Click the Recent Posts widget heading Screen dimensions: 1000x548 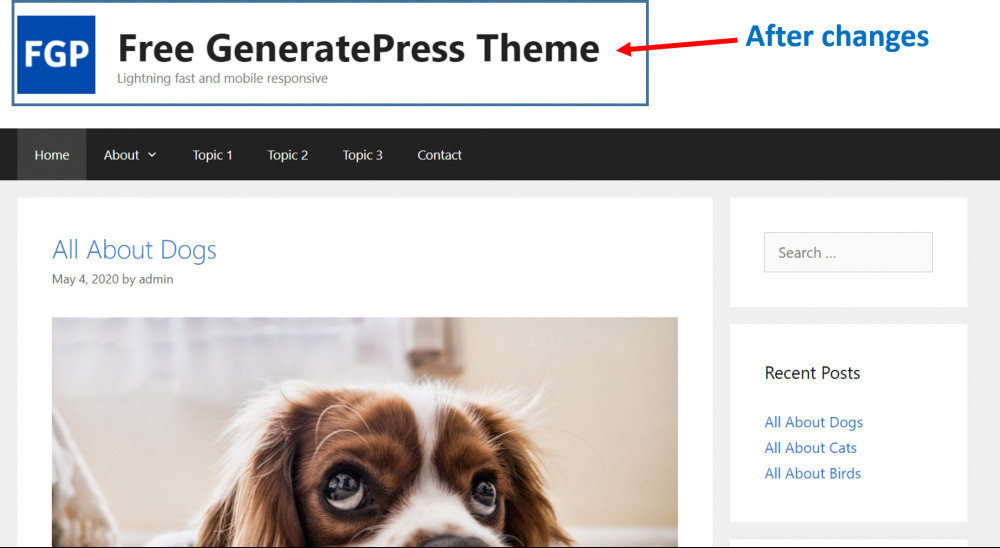tap(812, 373)
